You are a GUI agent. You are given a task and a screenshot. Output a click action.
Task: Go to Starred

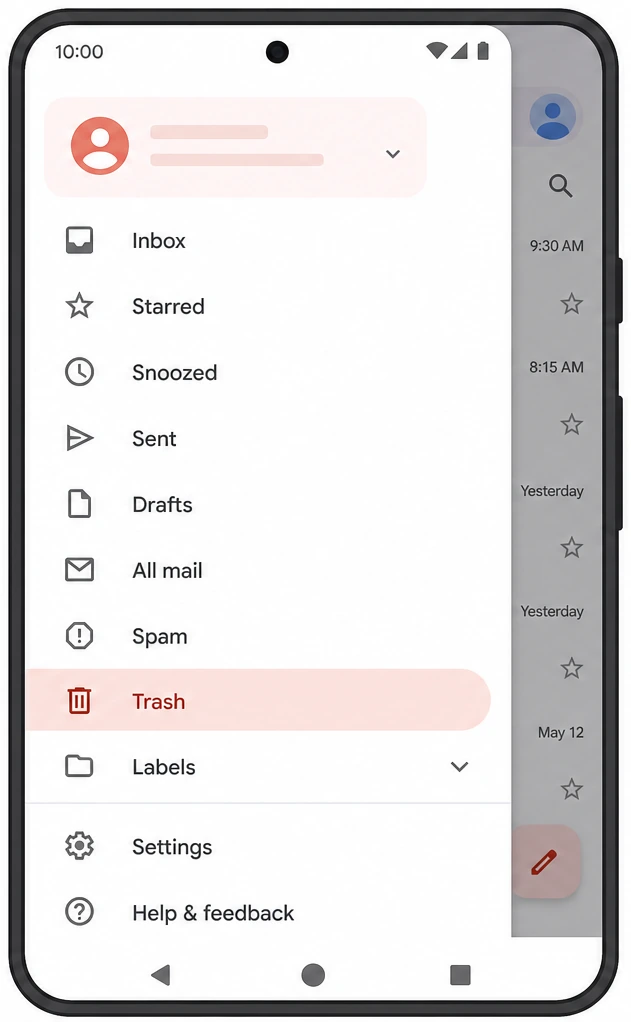coord(168,306)
